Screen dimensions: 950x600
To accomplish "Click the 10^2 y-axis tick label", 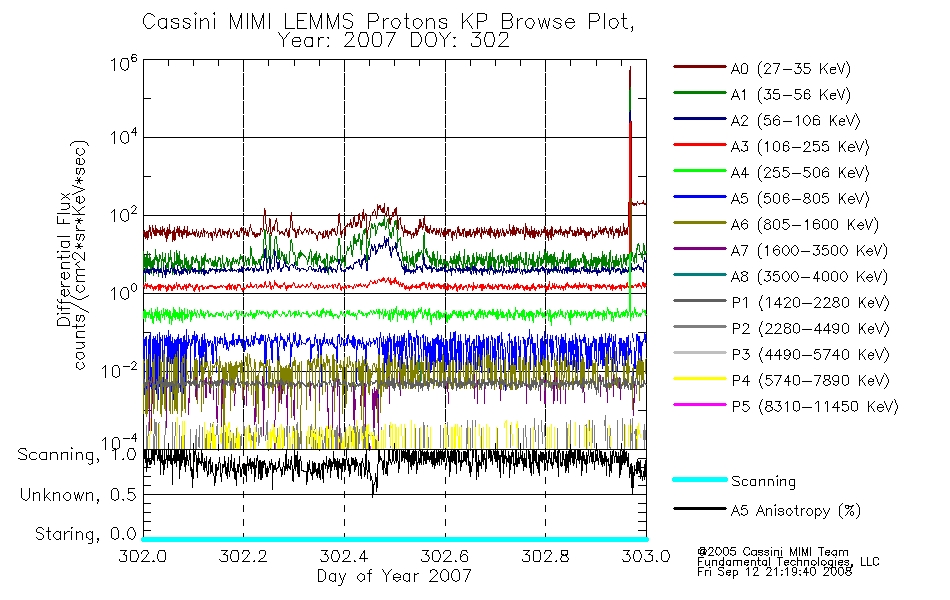I will pos(124,215).
